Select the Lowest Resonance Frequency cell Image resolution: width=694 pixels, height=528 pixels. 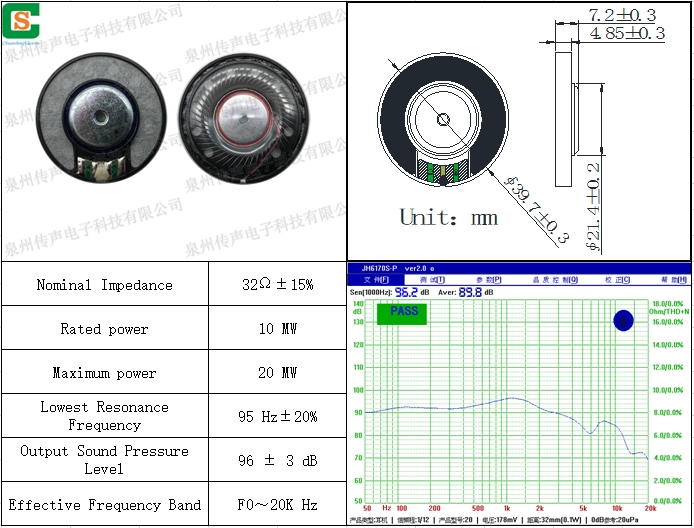pyautogui.click(x=105, y=416)
